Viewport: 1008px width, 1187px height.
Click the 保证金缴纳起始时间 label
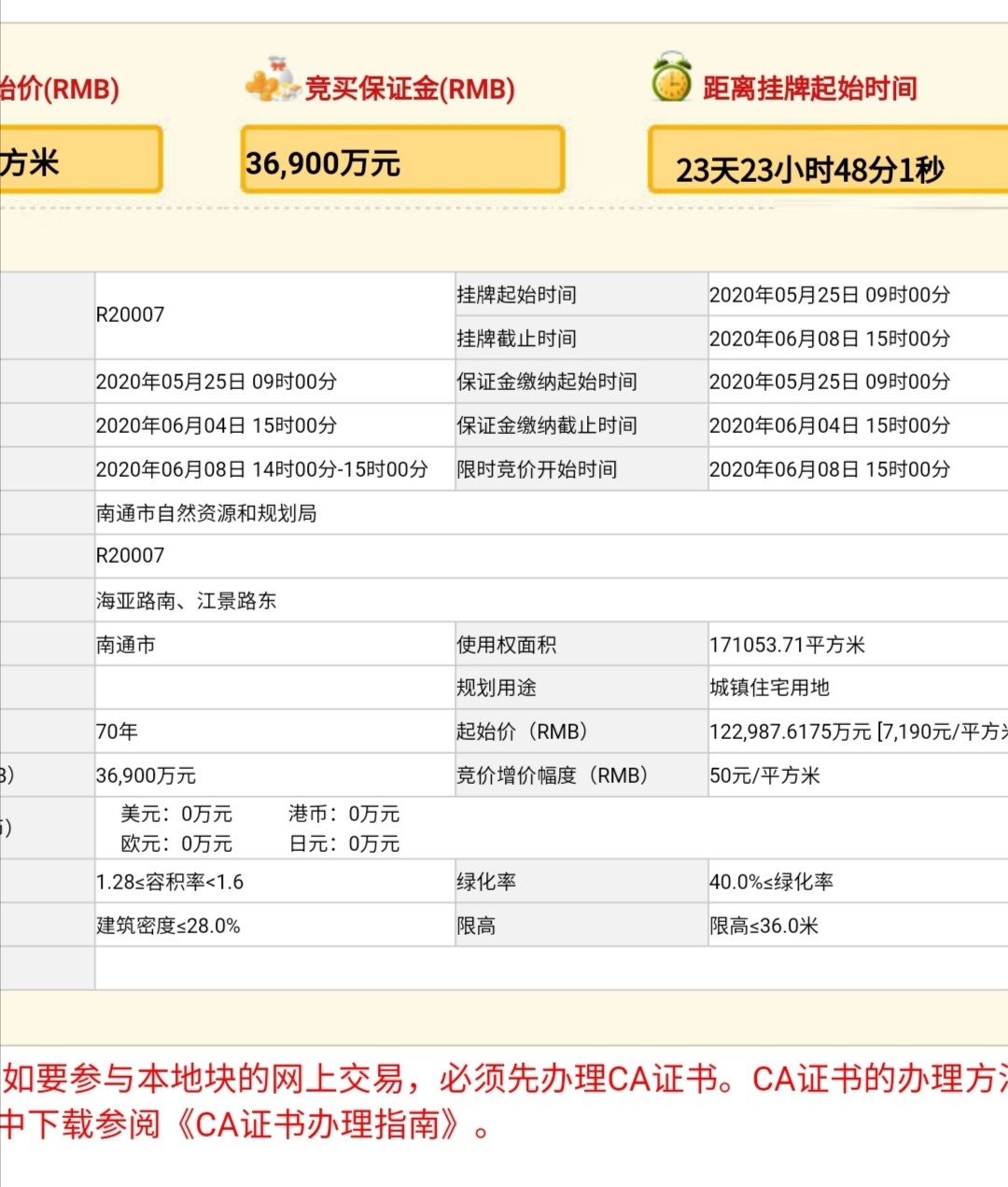coord(546,382)
